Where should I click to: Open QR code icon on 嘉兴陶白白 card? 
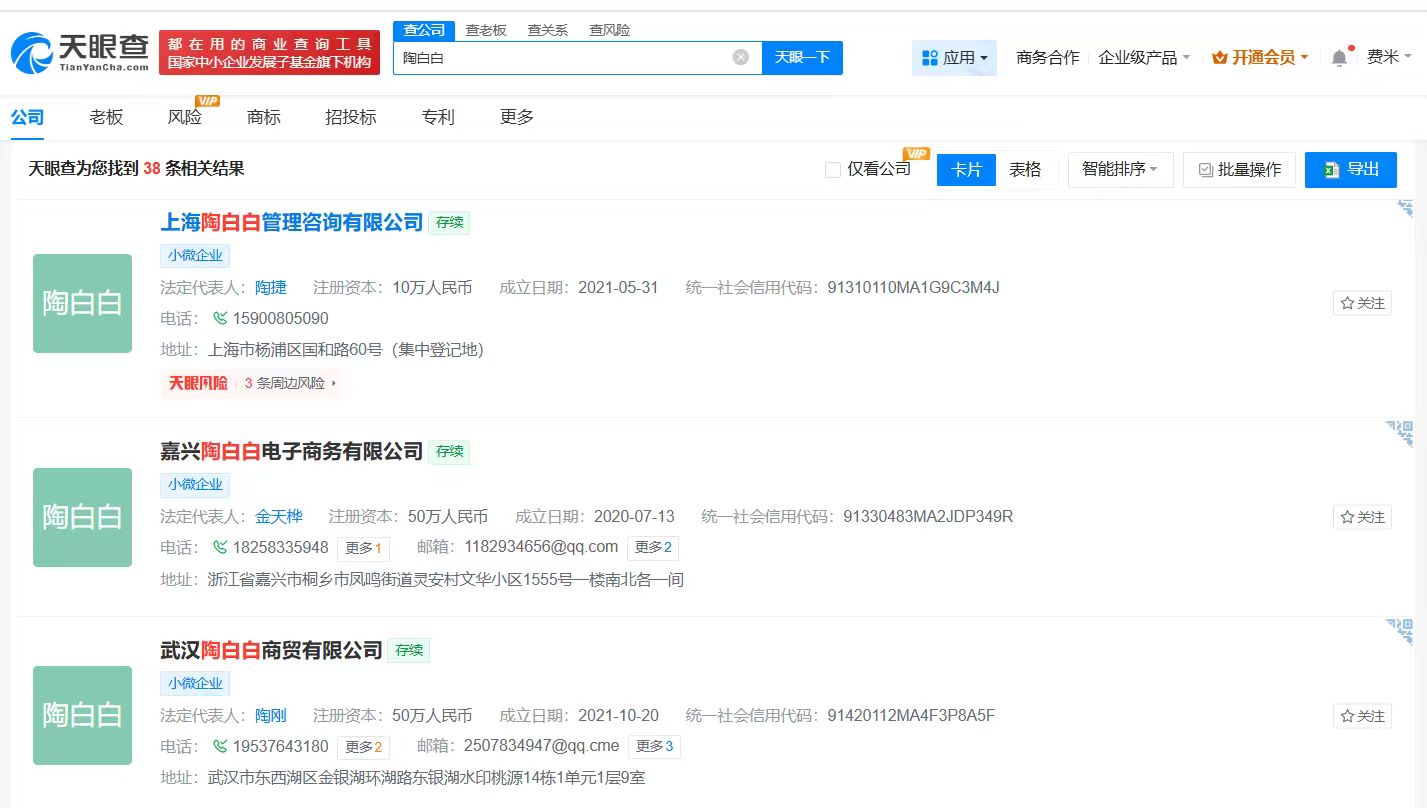(1400, 433)
